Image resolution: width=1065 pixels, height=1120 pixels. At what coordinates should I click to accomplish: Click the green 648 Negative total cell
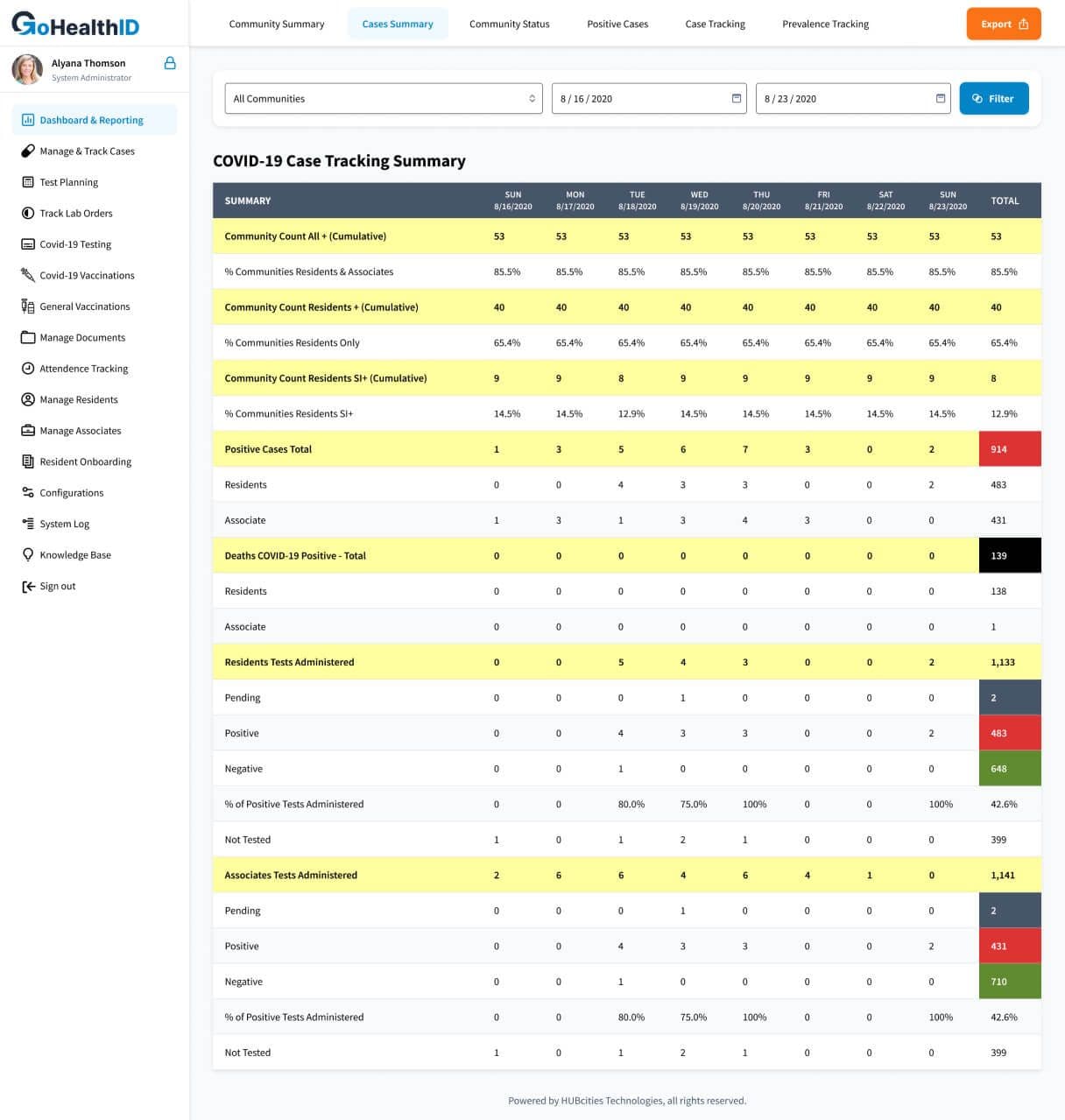pos(1010,768)
